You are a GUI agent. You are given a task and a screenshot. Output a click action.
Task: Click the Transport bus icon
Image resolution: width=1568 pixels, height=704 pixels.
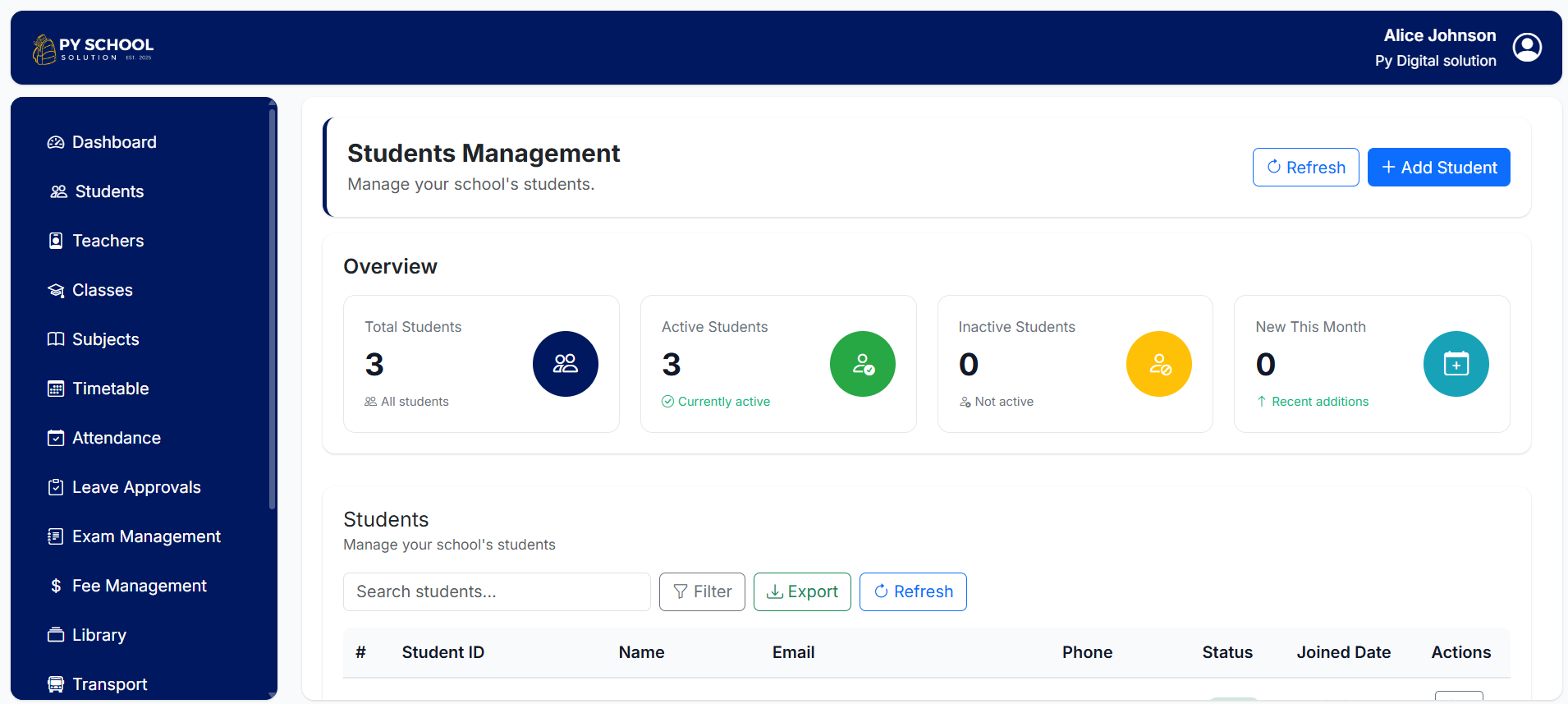click(x=56, y=684)
